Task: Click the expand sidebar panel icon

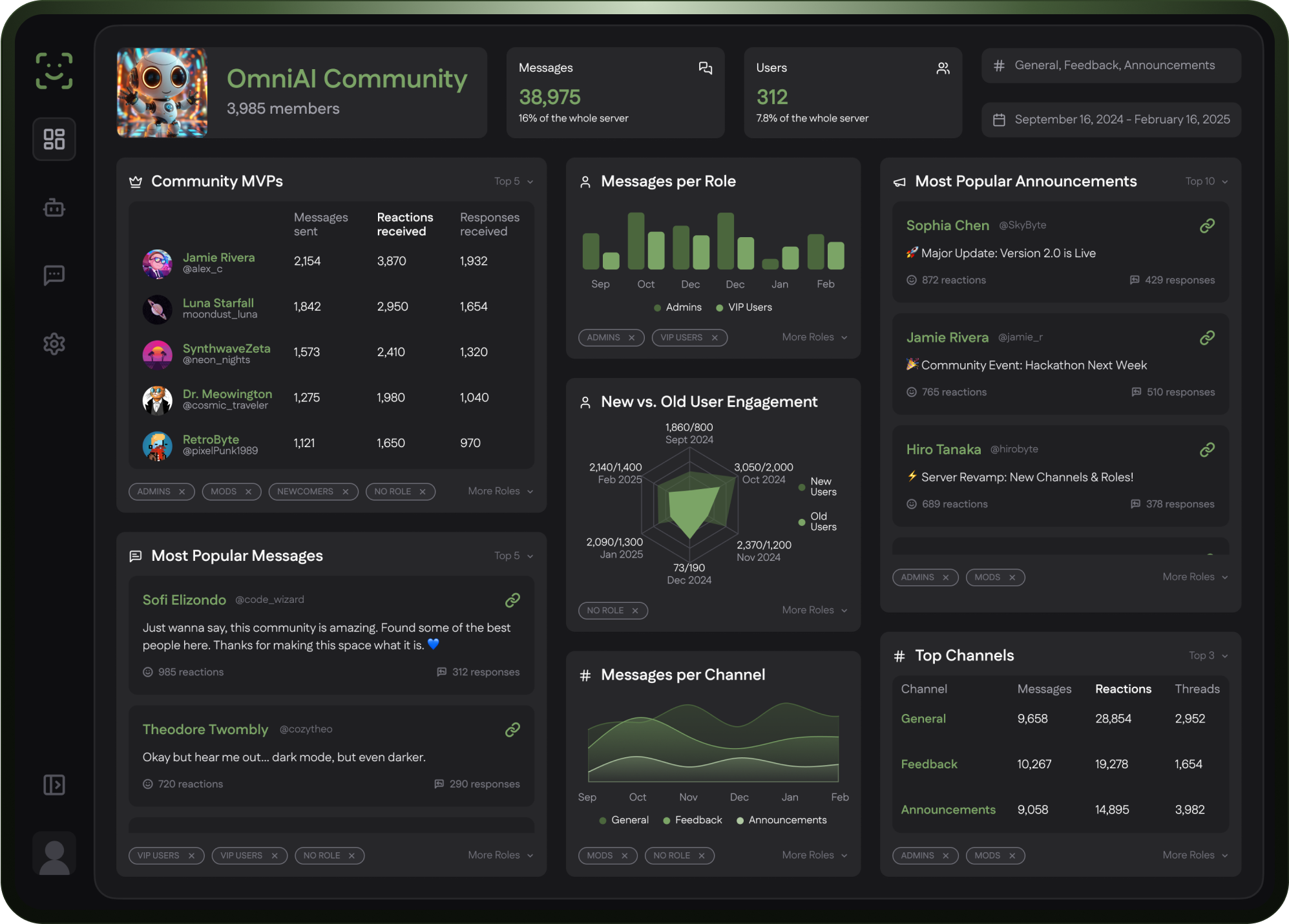Action: point(54,784)
